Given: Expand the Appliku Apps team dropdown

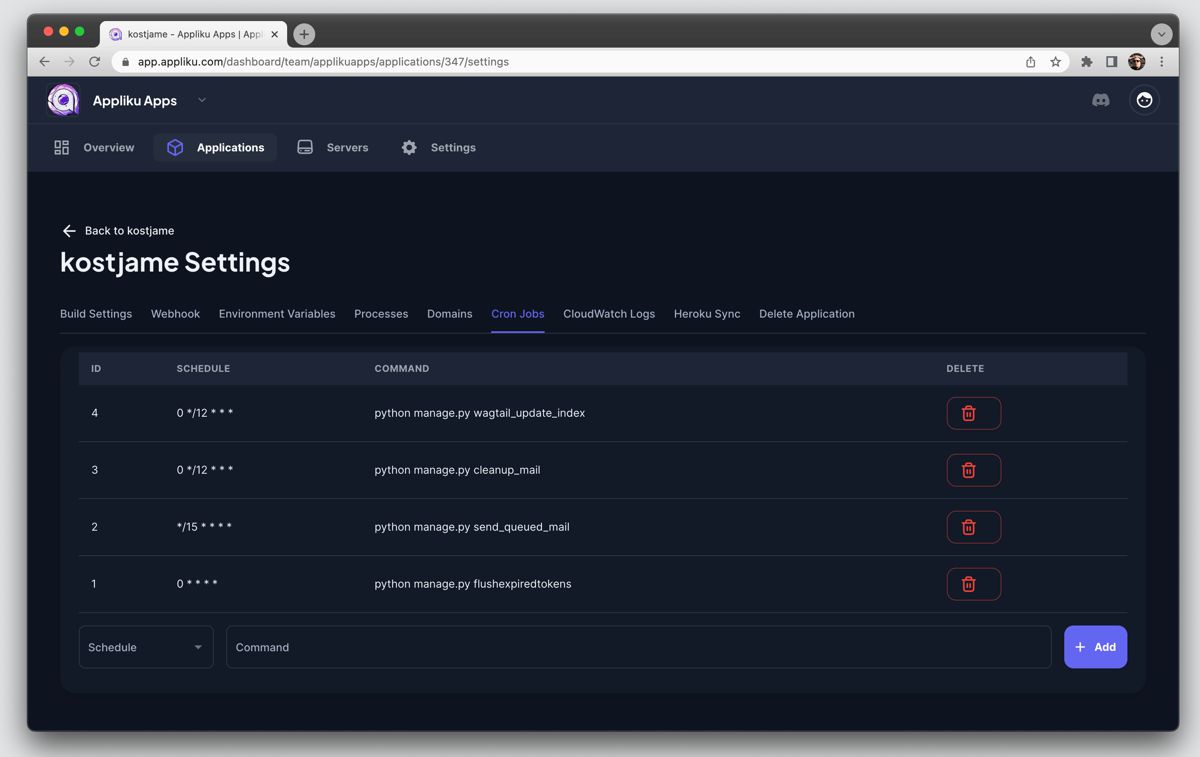Looking at the screenshot, I should (202, 100).
